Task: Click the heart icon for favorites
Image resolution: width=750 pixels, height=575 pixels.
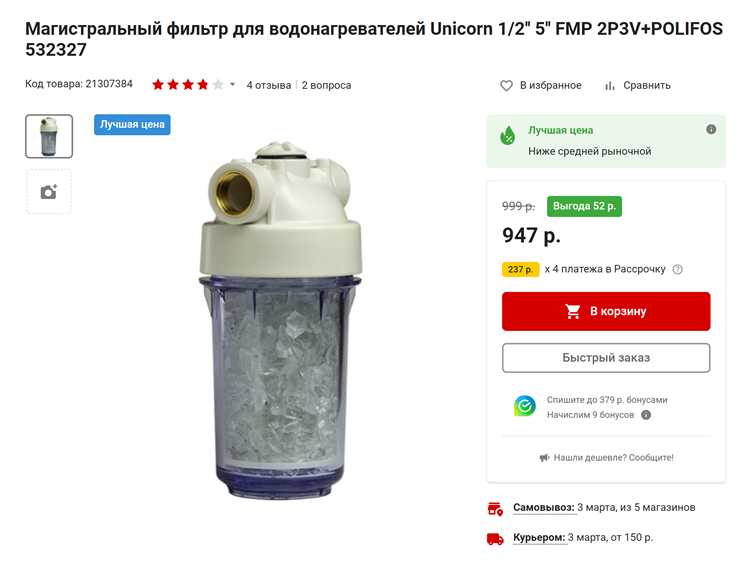Action: point(506,86)
